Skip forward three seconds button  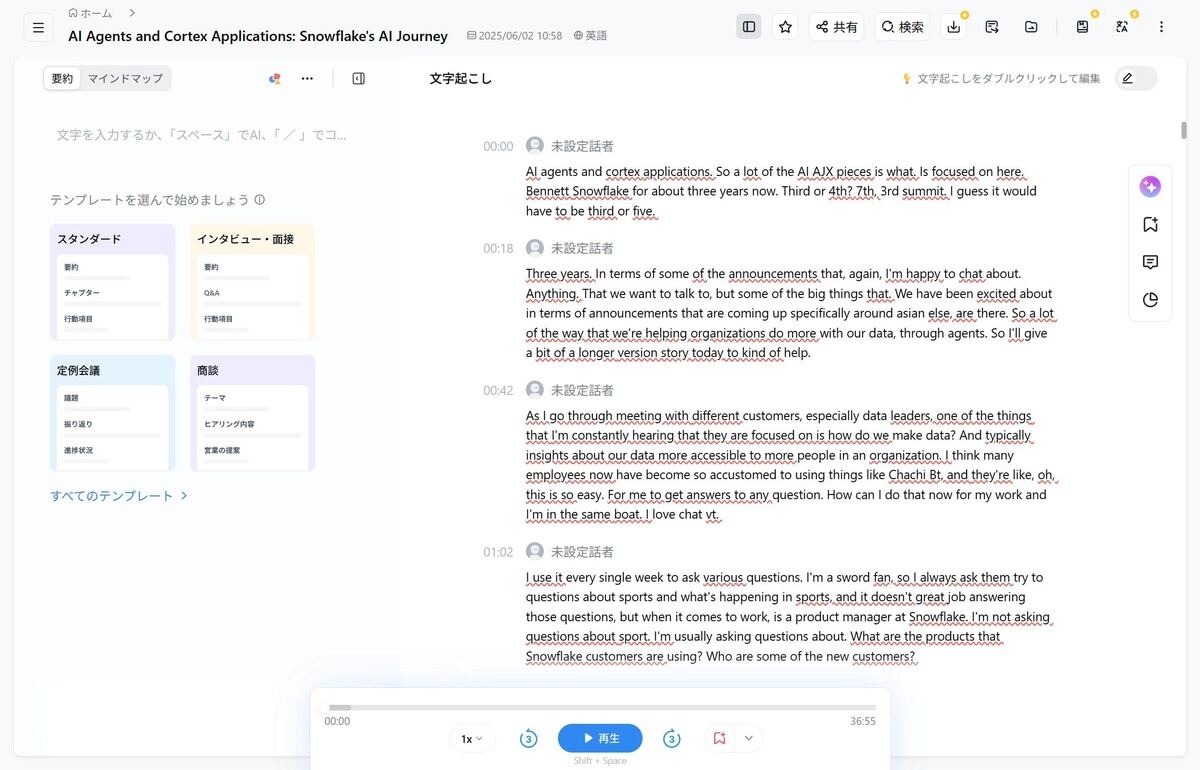[x=672, y=739]
